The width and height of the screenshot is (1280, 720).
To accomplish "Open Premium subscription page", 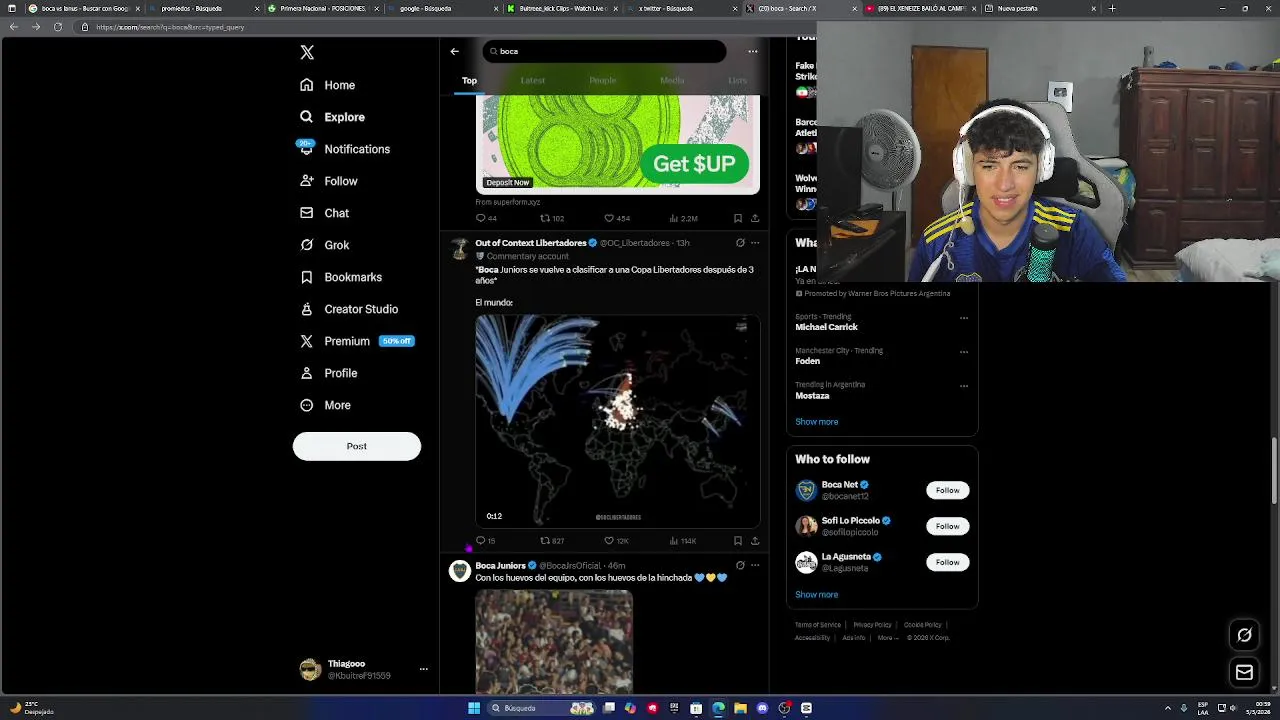I will click(355, 341).
